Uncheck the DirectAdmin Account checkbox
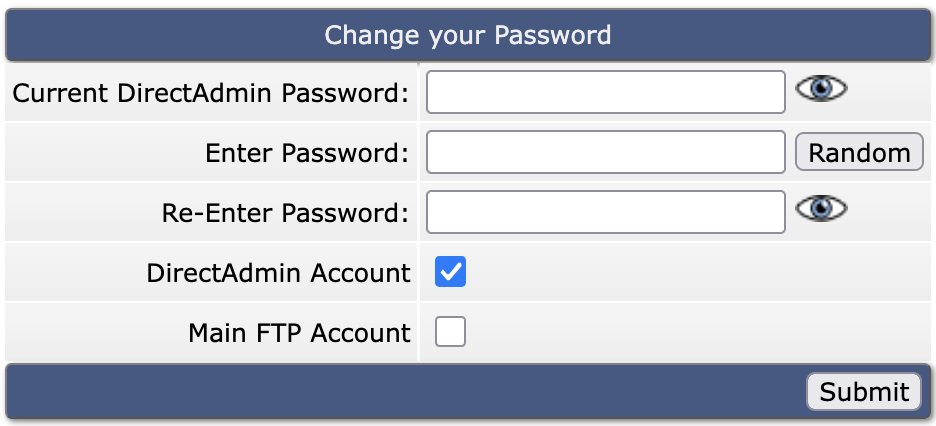 [450, 272]
